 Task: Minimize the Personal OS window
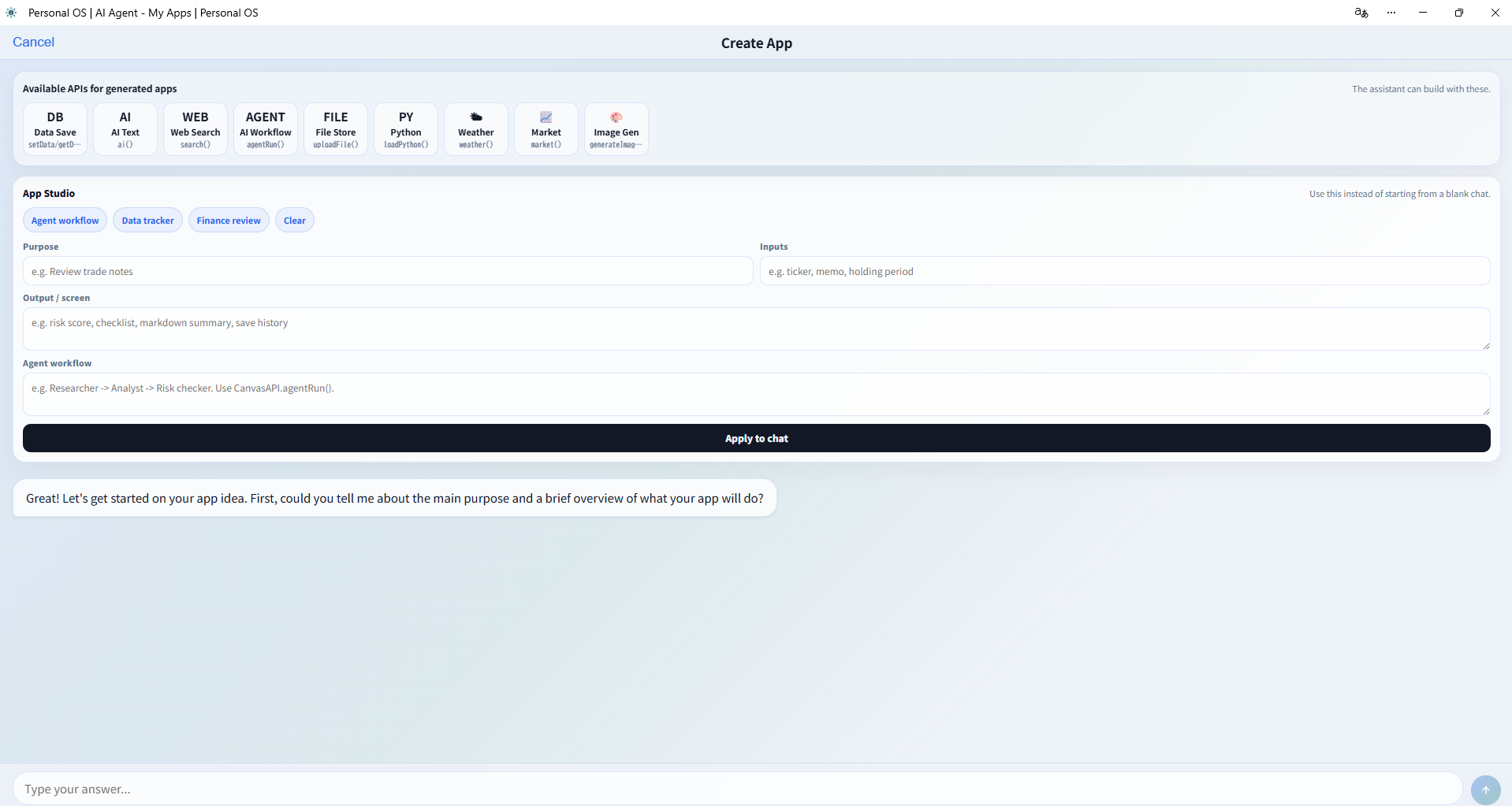(x=1423, y=13)
